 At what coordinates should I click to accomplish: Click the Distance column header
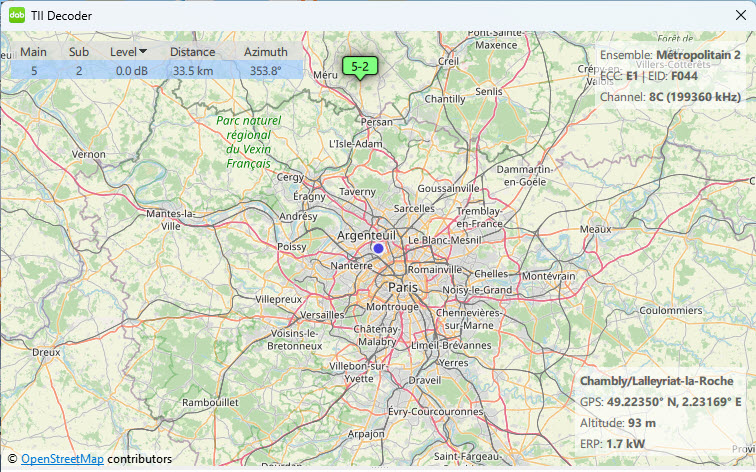point(192,52)
